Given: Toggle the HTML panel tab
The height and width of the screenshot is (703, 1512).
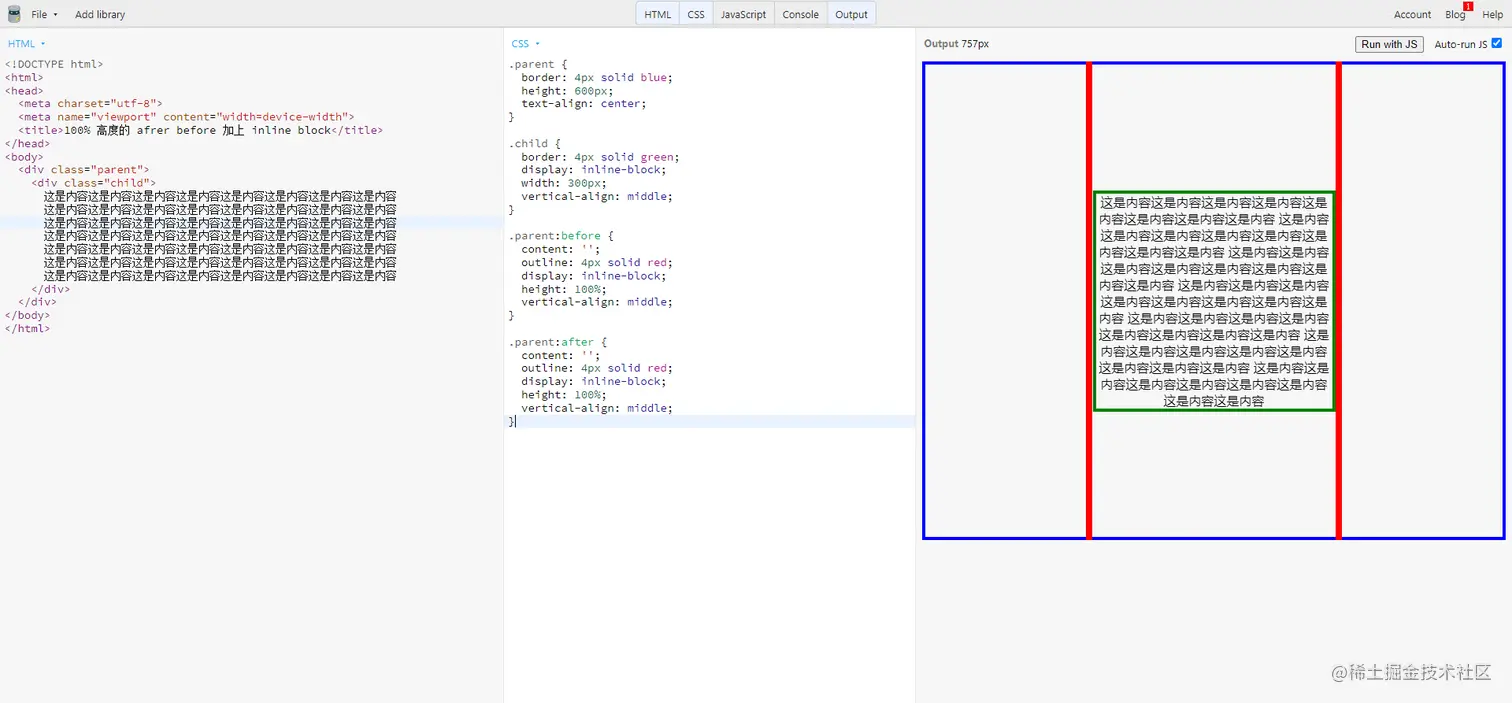Looking at the screenshot, I should click(x=658, y=14).
